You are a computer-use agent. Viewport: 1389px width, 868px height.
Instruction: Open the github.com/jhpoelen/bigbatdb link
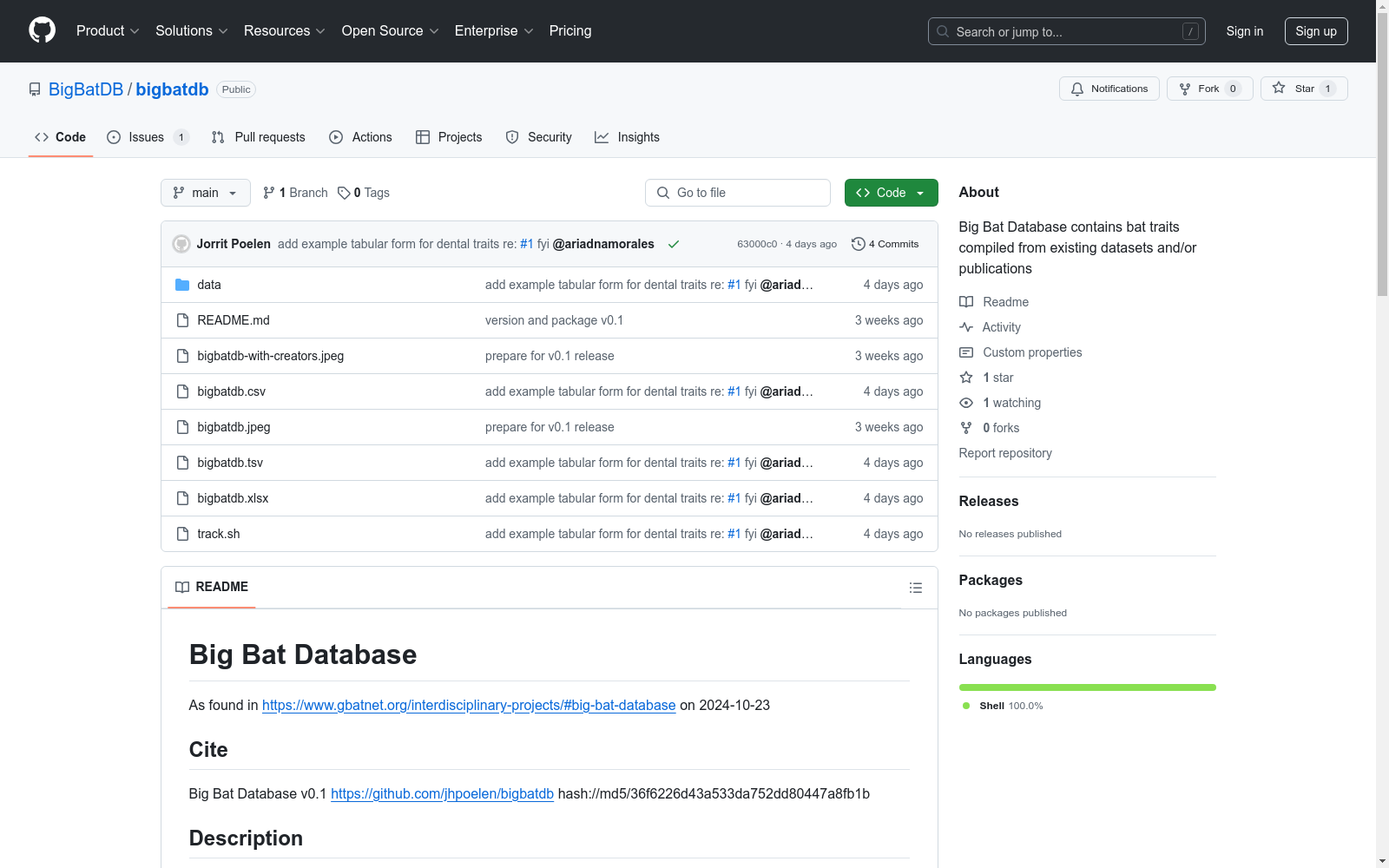(442, 793)
